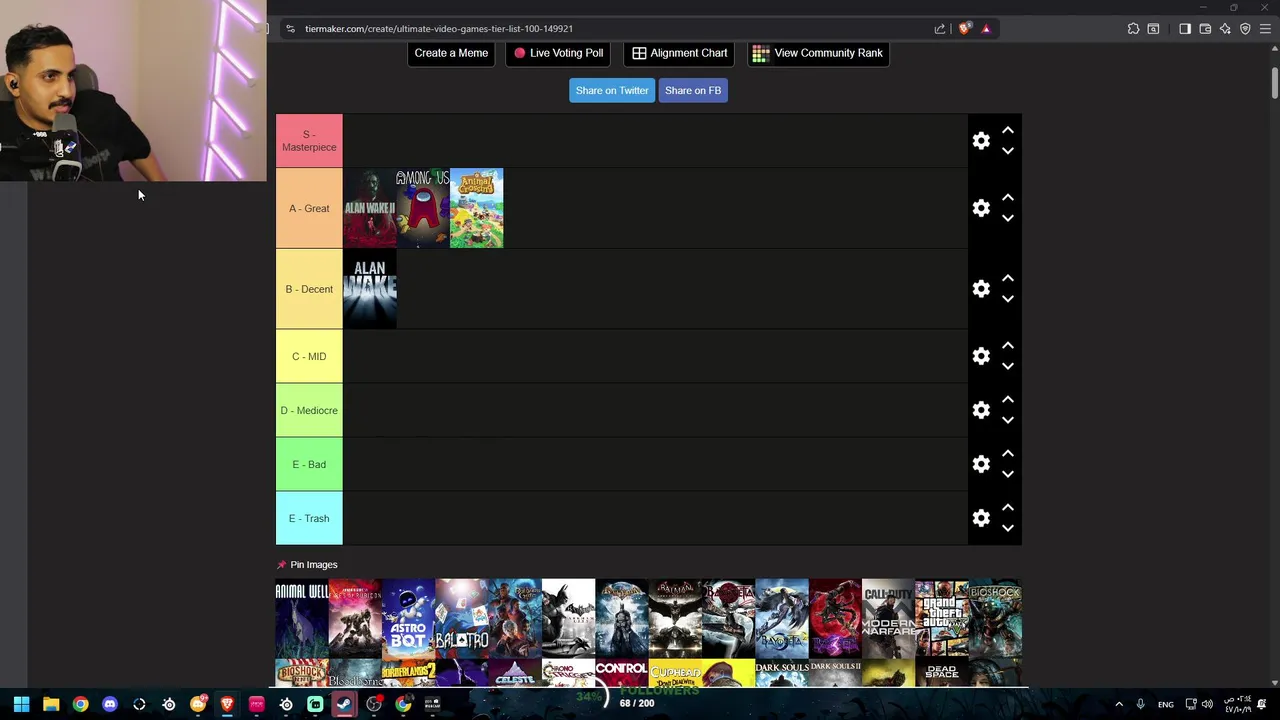Select Among Us image in A tier
1280x720 pixels.
[423, 208]
